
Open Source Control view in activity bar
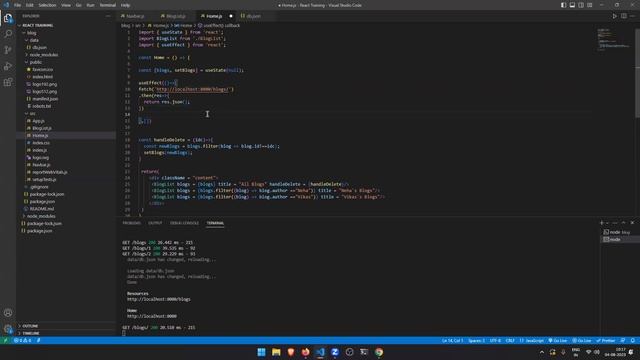[x=8, y=50]
